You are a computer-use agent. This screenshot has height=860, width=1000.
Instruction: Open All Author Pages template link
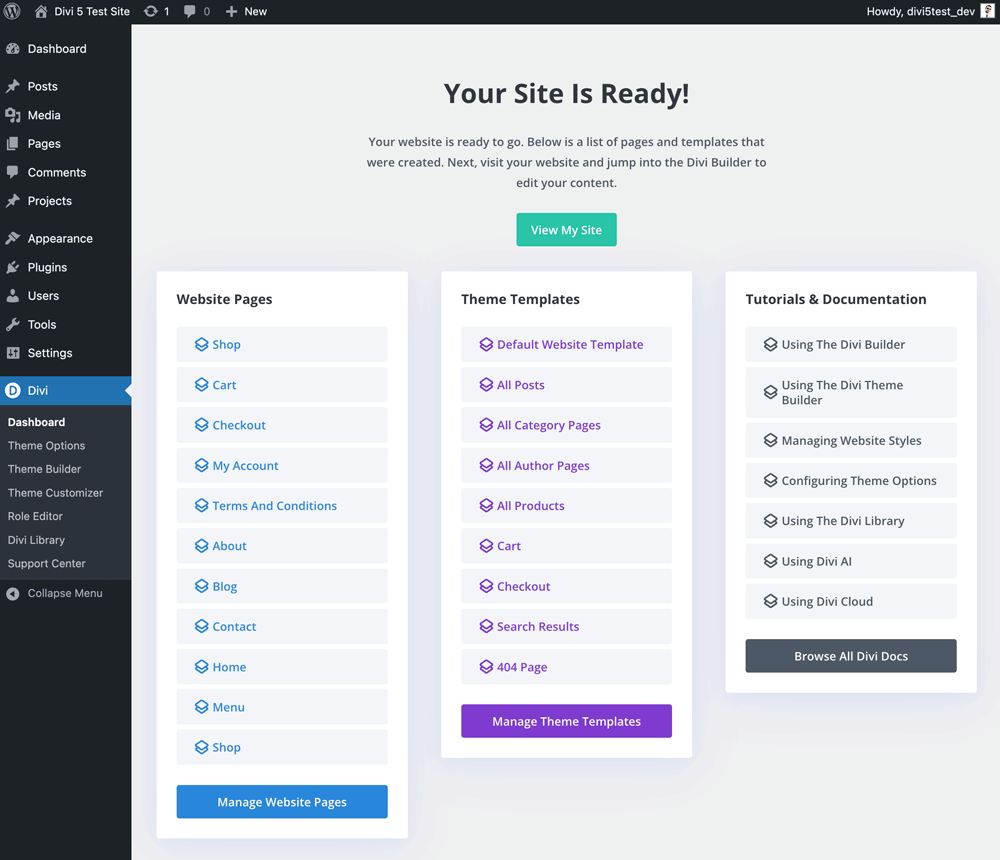click(x=566, y=465)
